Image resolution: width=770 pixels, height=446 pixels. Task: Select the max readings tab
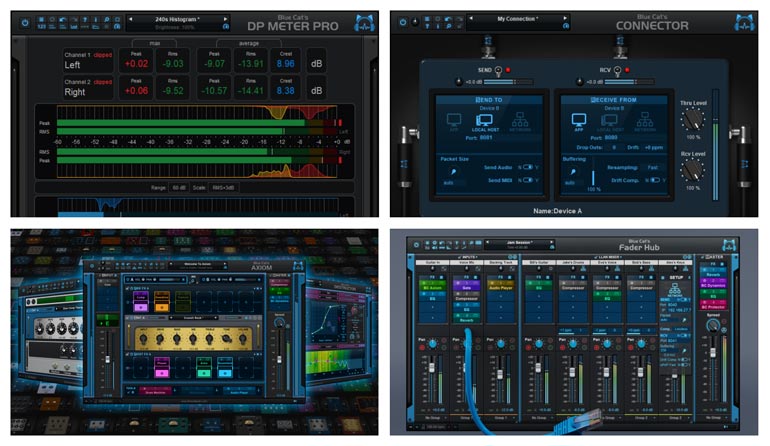coord(154,43)
